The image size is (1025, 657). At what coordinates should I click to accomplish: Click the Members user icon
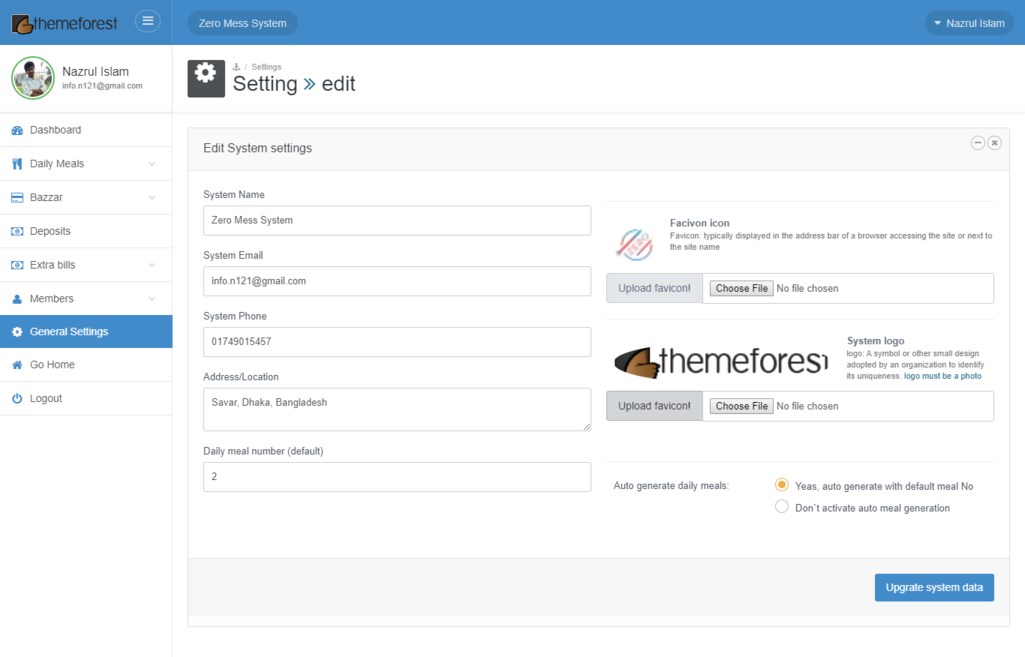17,299
